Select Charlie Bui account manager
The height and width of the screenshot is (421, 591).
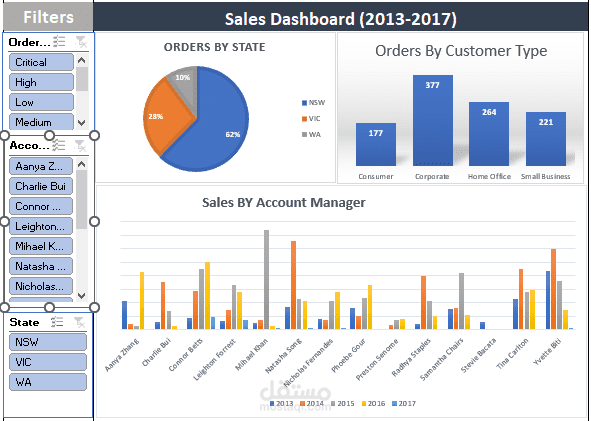41,186
